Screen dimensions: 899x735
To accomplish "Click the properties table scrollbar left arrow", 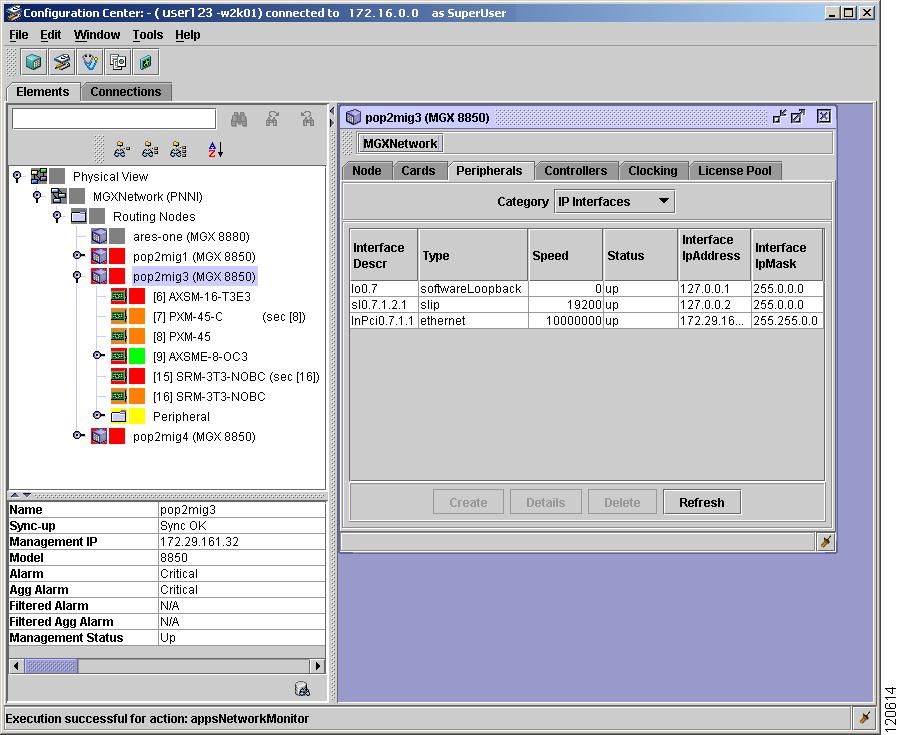I will point(17,666).
